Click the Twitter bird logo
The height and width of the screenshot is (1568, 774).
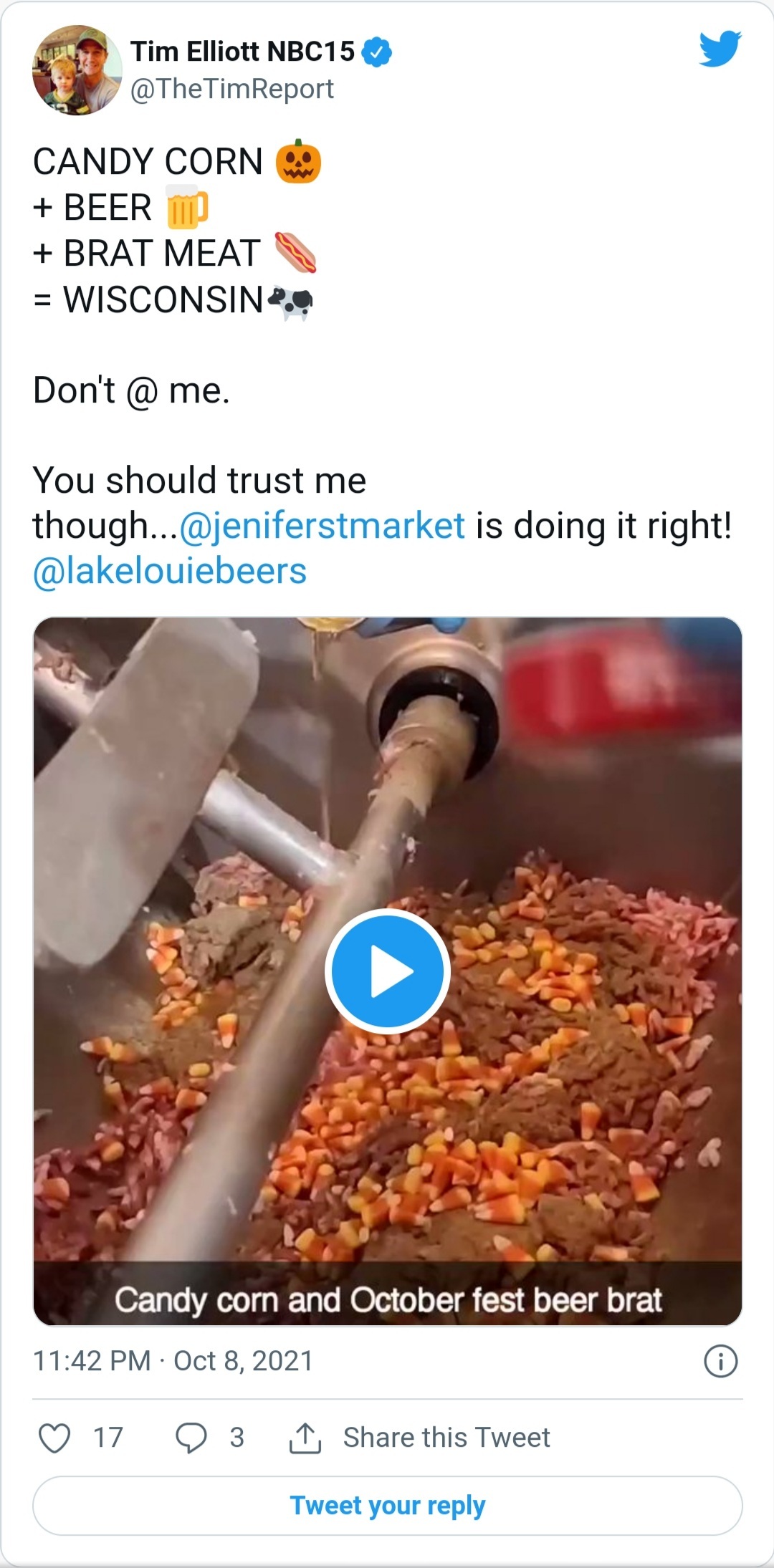coord(720,49)
